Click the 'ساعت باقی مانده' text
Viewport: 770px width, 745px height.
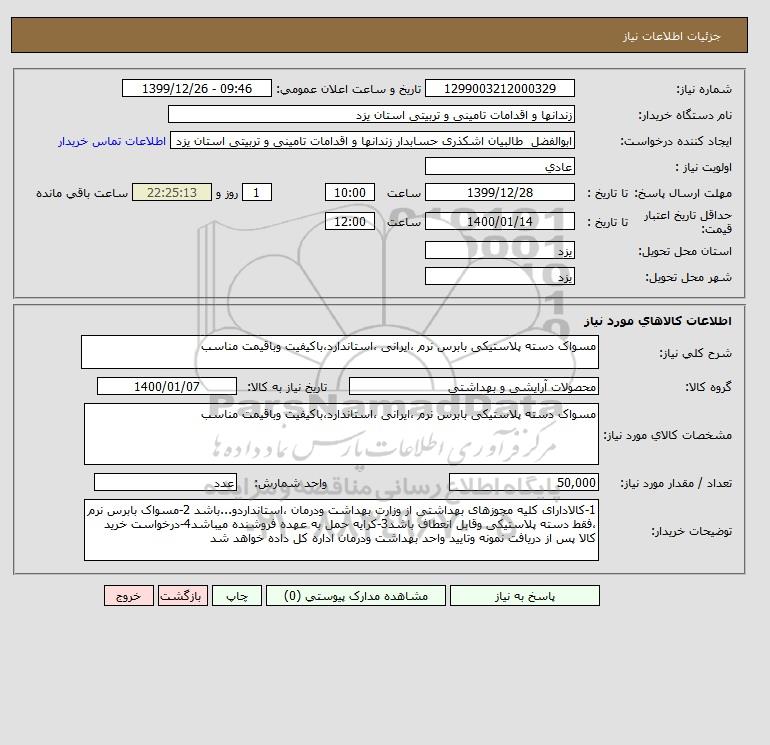(82, 193)
